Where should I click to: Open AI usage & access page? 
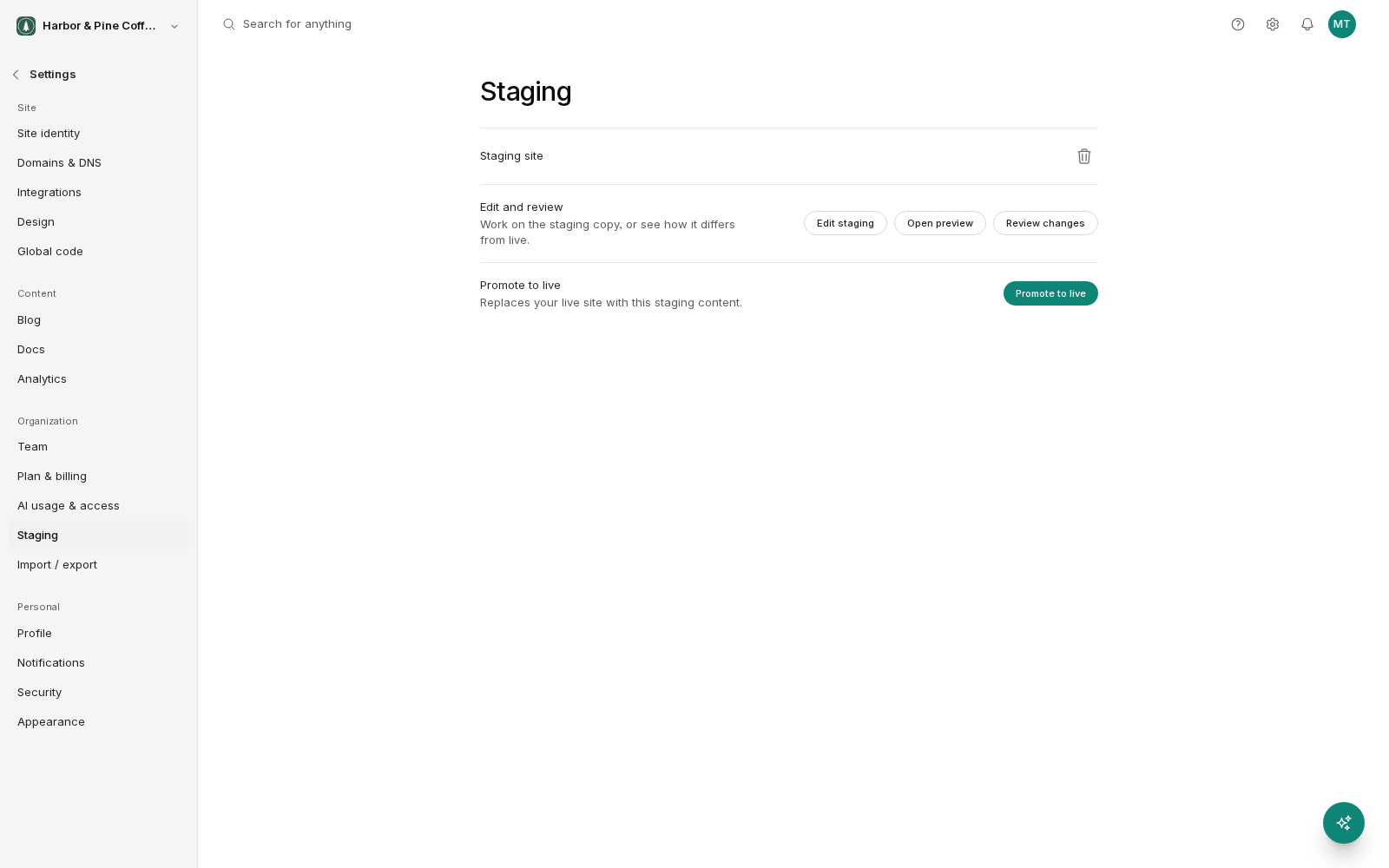tap(98, 506)
